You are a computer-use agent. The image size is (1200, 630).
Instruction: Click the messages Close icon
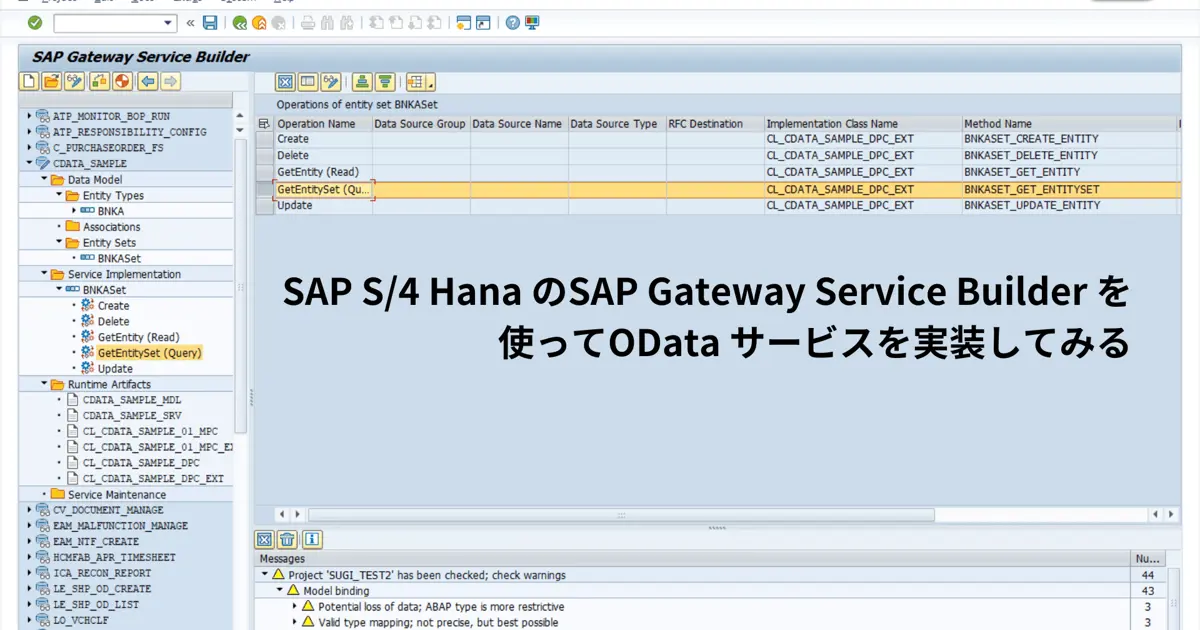point(265,540)
